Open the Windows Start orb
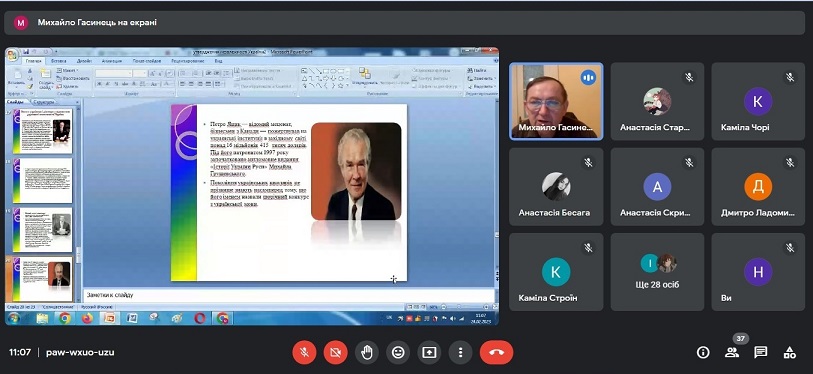The height and width of the screenshot is (374, 813). pos(13,318)
